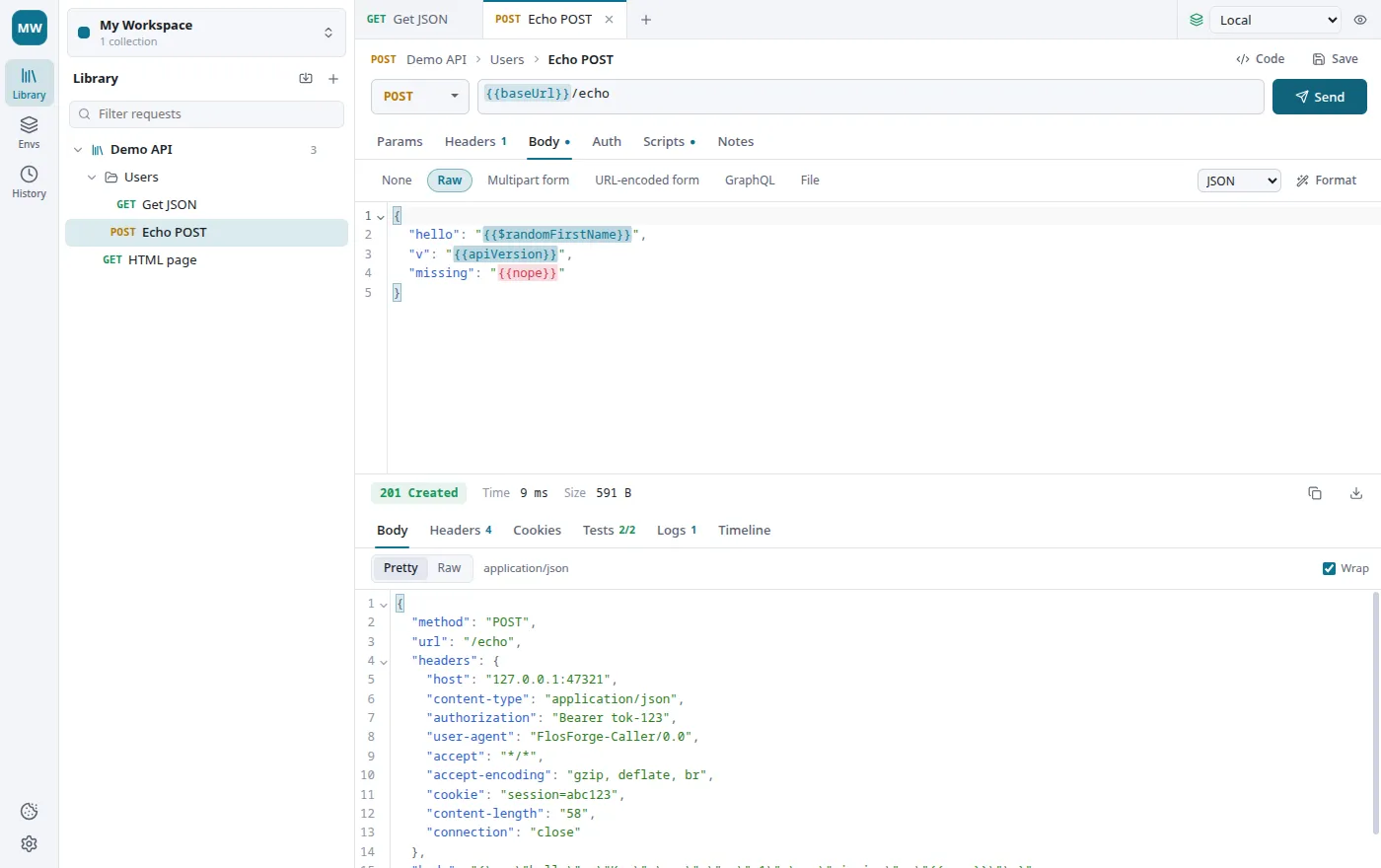The height and width of the screenshot is (868, 1381).
Task: Select the None body type
Action: click(397, 181)
